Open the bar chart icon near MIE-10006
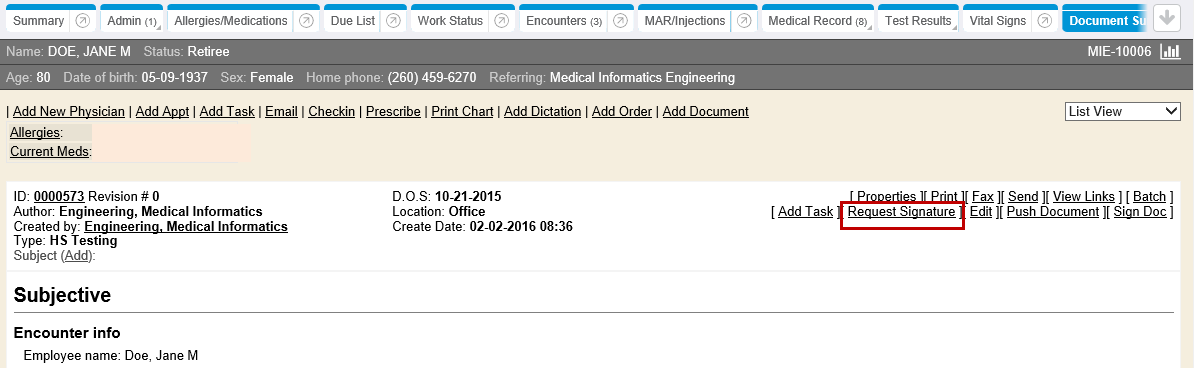1194x368 pixels. 1169,52
